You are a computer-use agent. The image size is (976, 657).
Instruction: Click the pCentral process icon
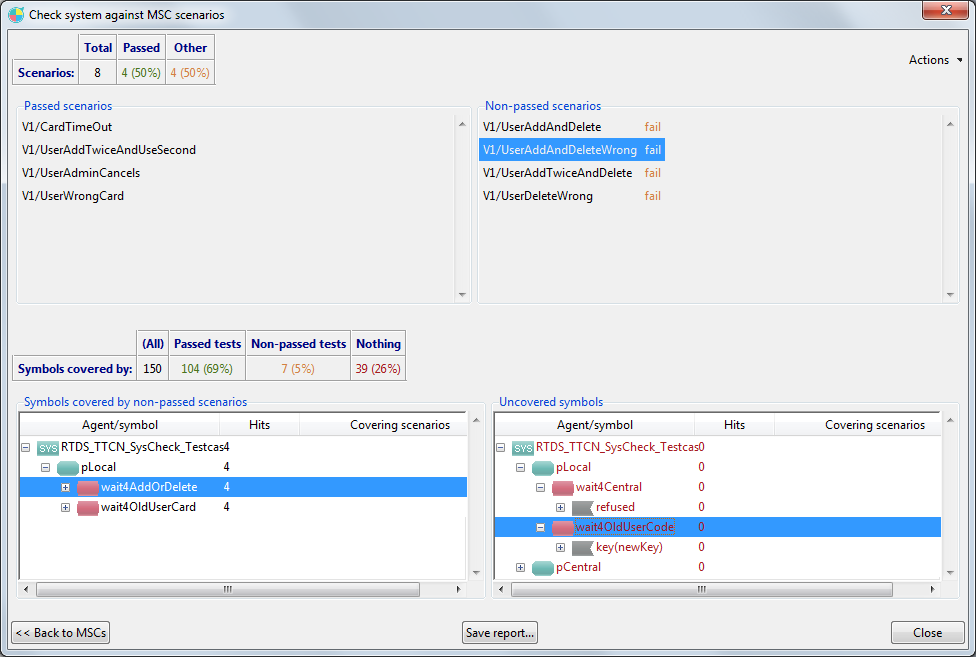(x=543, y=568)
